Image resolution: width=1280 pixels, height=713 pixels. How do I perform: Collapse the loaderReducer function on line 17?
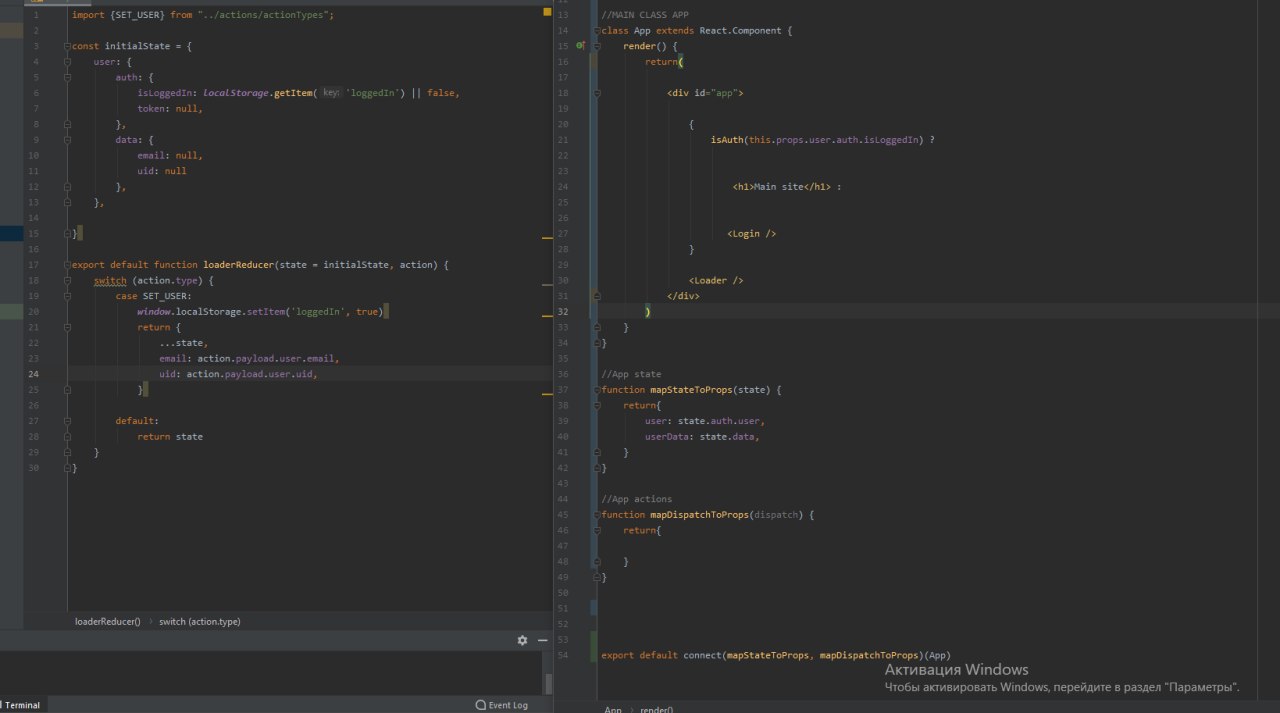(68, 265)
